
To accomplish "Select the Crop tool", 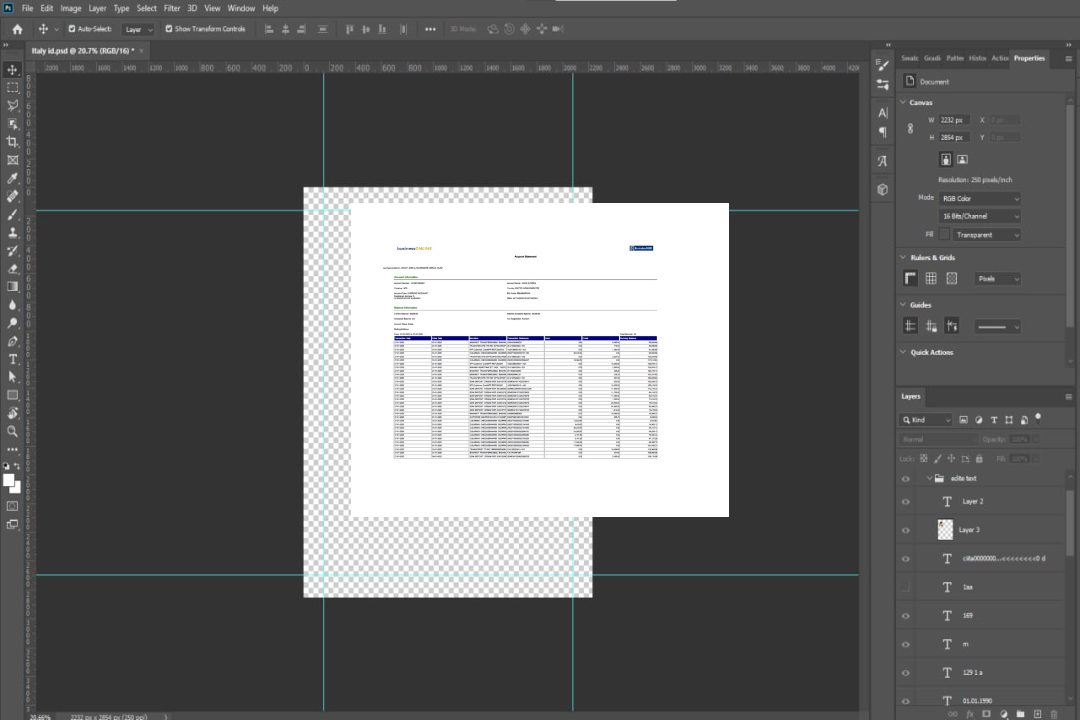I will pyautogui.click(x=13, y=142).
